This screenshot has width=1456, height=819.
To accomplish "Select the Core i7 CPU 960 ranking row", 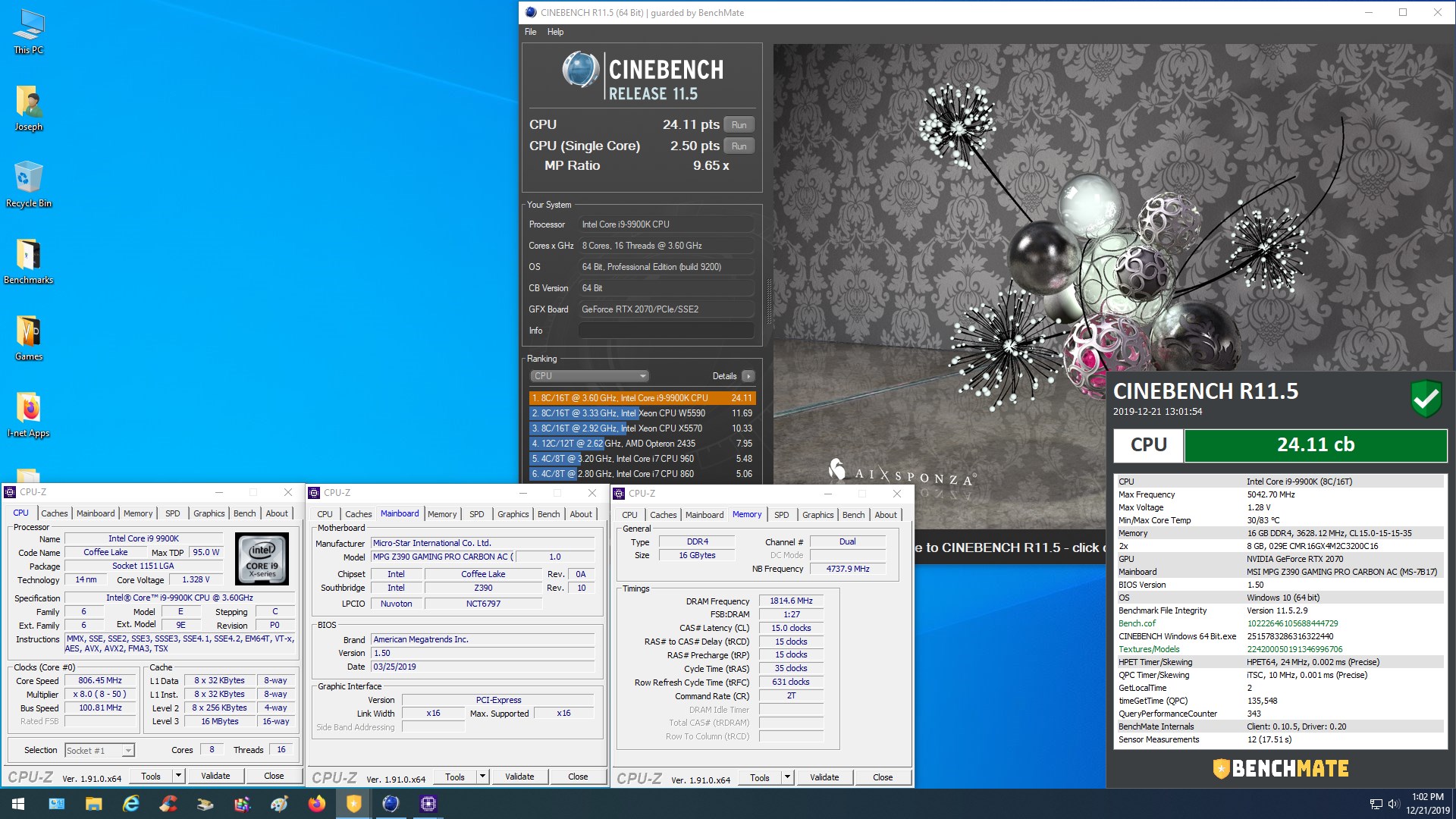I will (x=642, y=459).
